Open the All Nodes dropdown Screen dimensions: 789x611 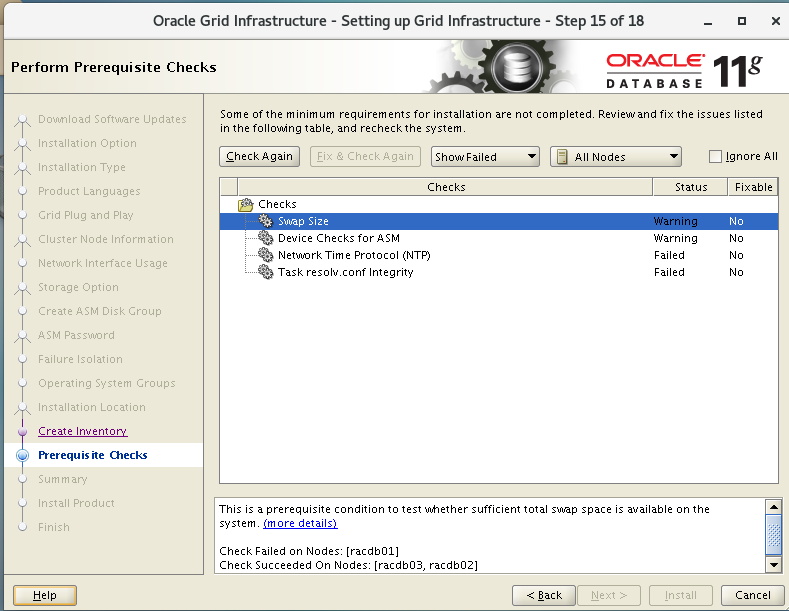[x=616, y=157]
